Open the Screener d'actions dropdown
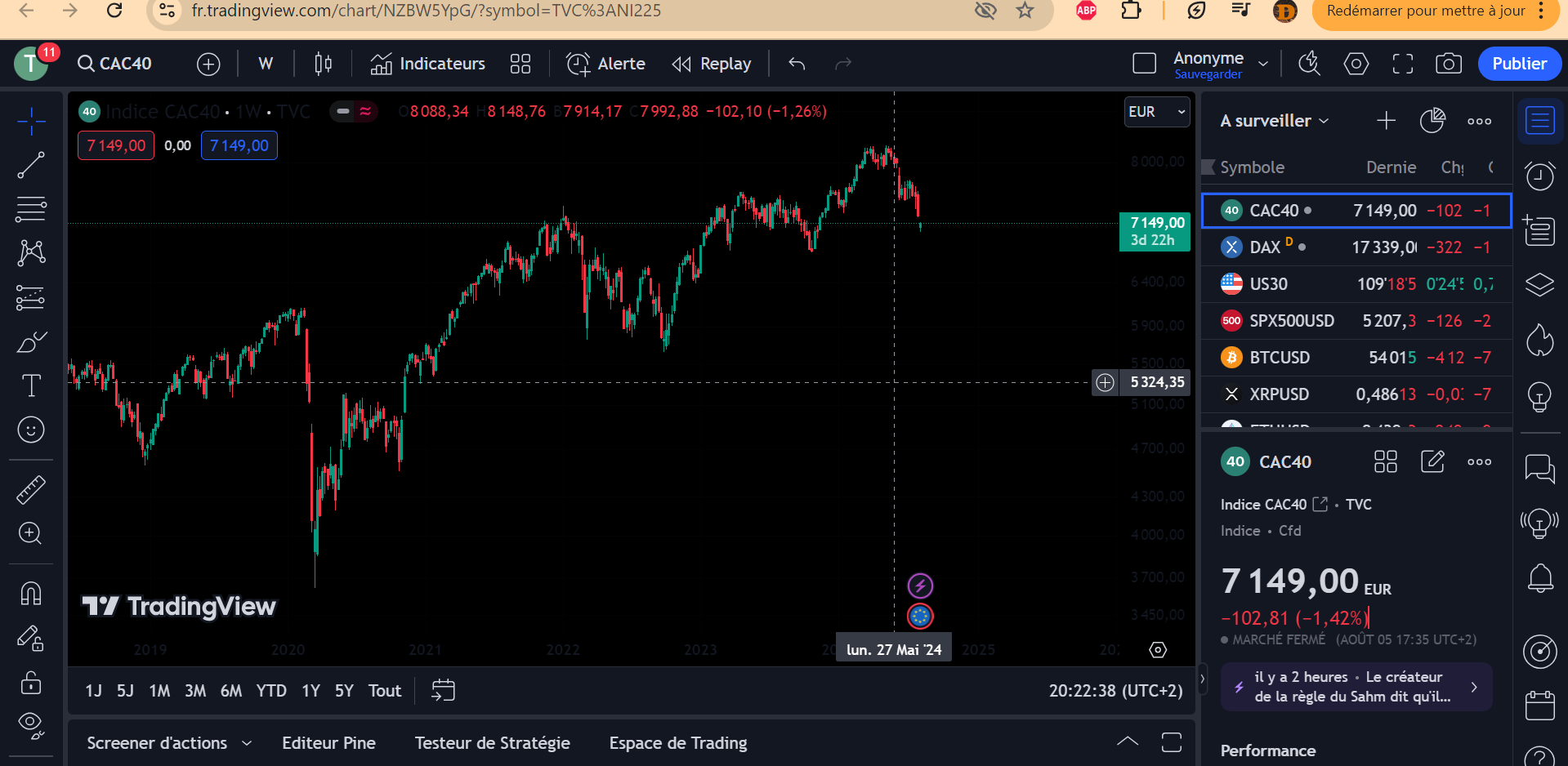The height and width of the screenshot is (766, 1568). (x=169, y=743)
